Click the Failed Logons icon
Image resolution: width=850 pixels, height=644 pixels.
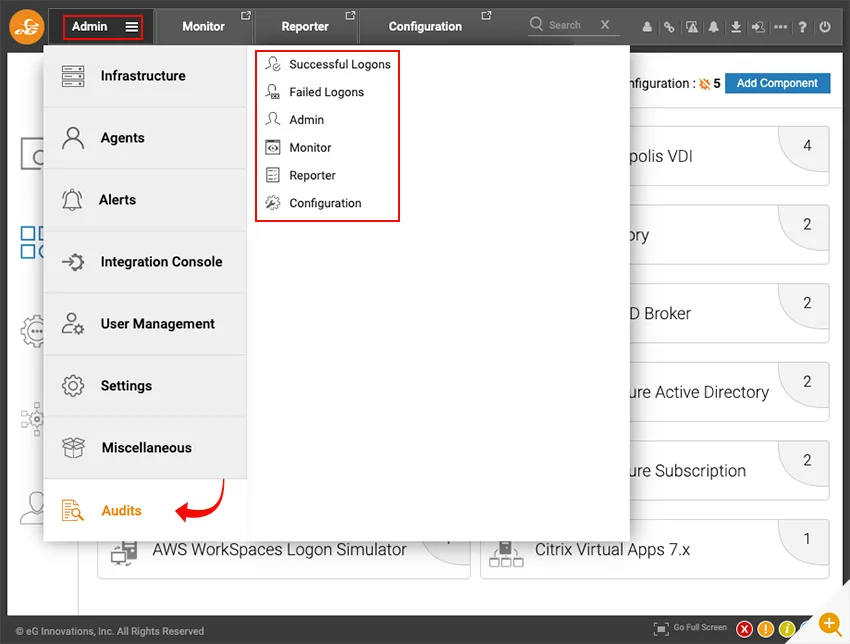[272, 92]
